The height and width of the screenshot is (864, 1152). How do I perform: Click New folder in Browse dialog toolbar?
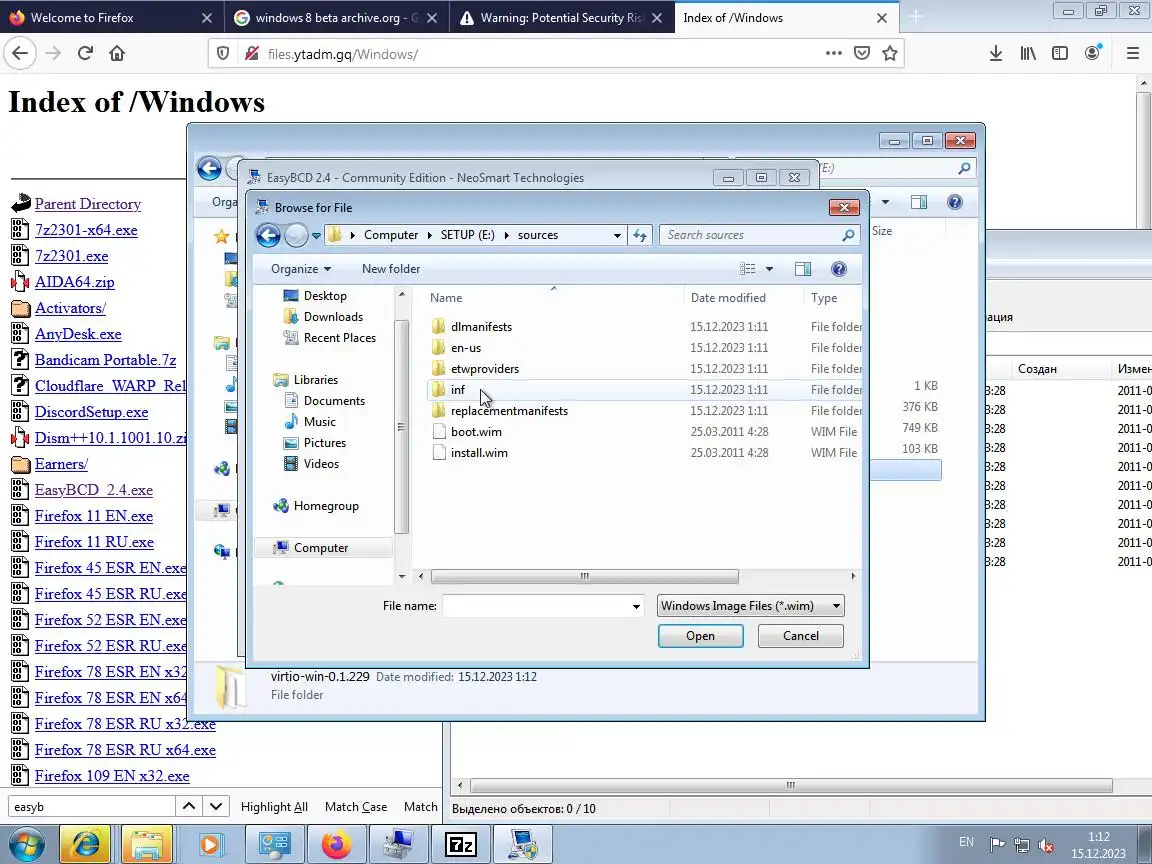click(x=391, y=269)
